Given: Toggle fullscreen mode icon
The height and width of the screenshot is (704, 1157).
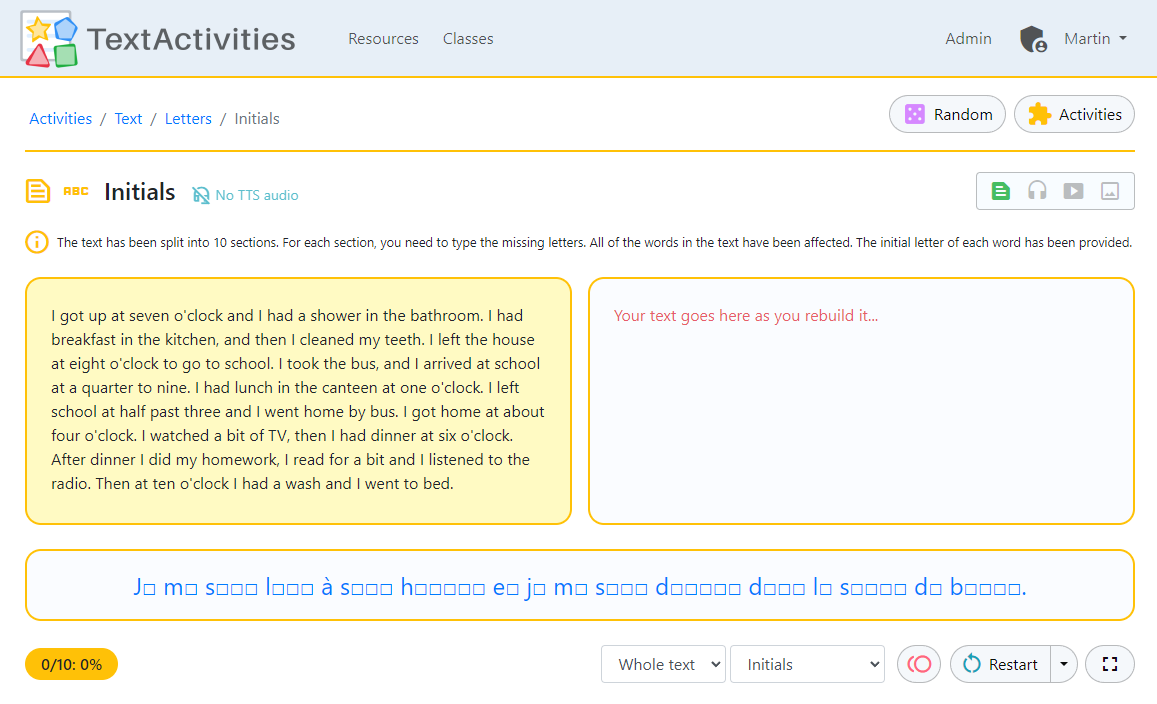Looking at the screenshot, I should pos(1110,664).
